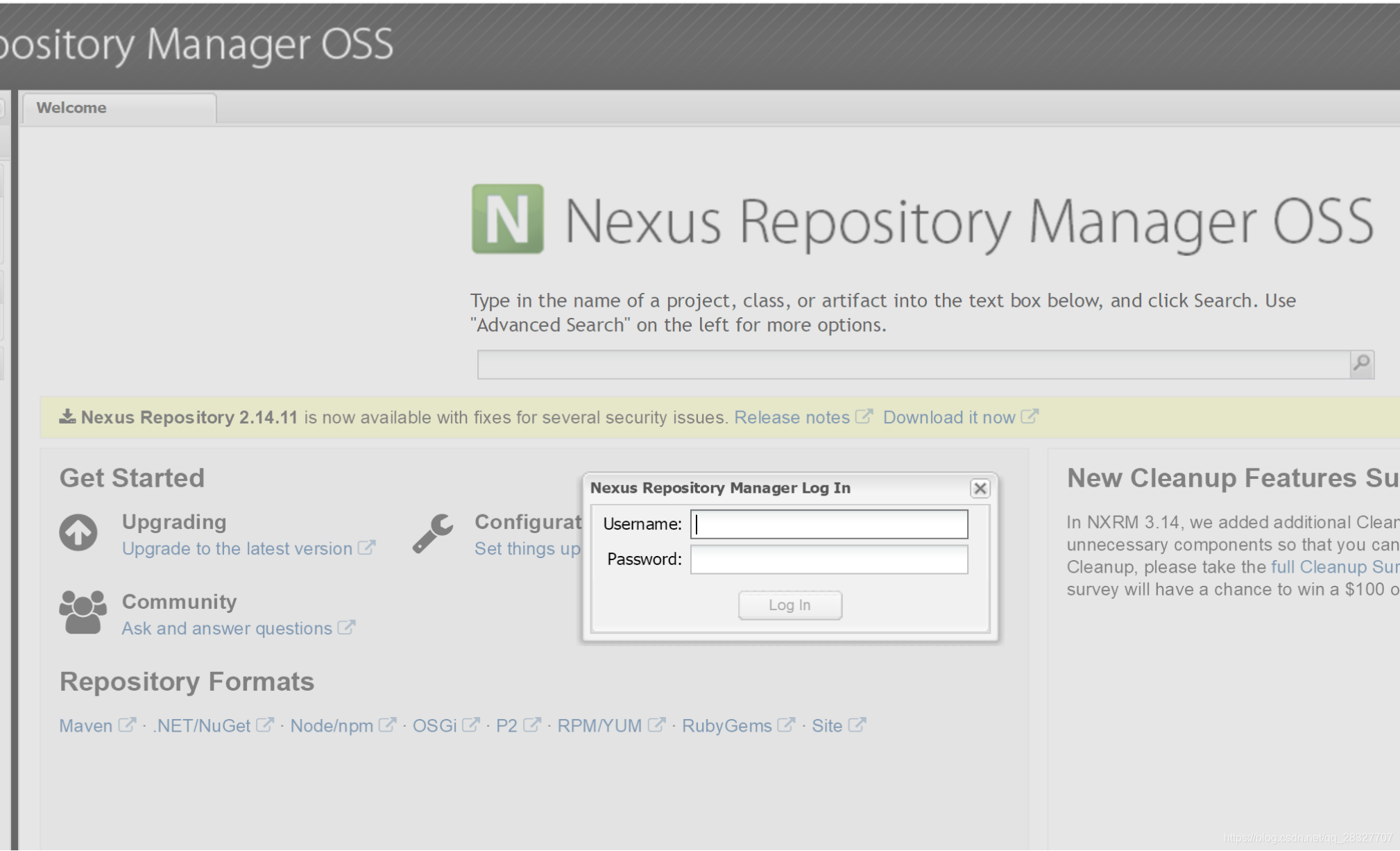1400x851 pixels.
Task: Click external link icon beside Release notes
Action: click(x=864, y=416)
